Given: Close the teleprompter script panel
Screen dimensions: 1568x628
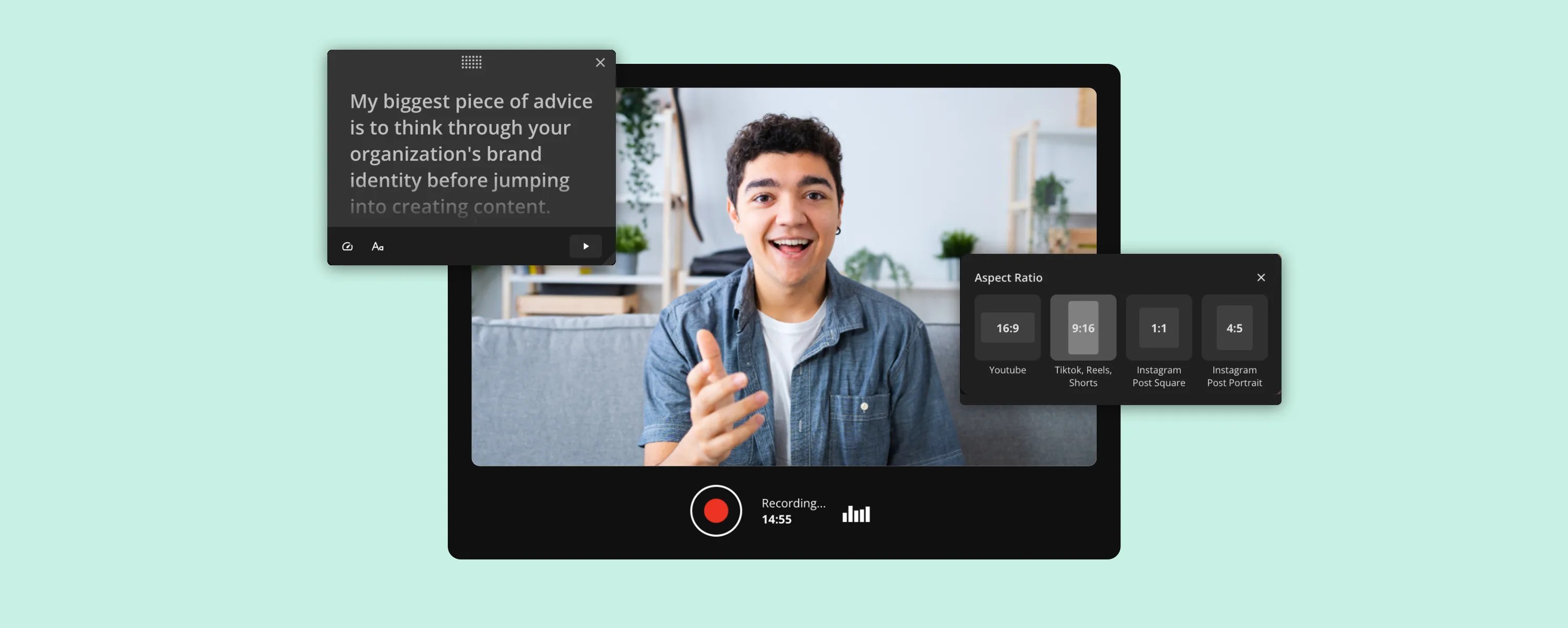Looking at the screenshot, I should tap(600, 63).
